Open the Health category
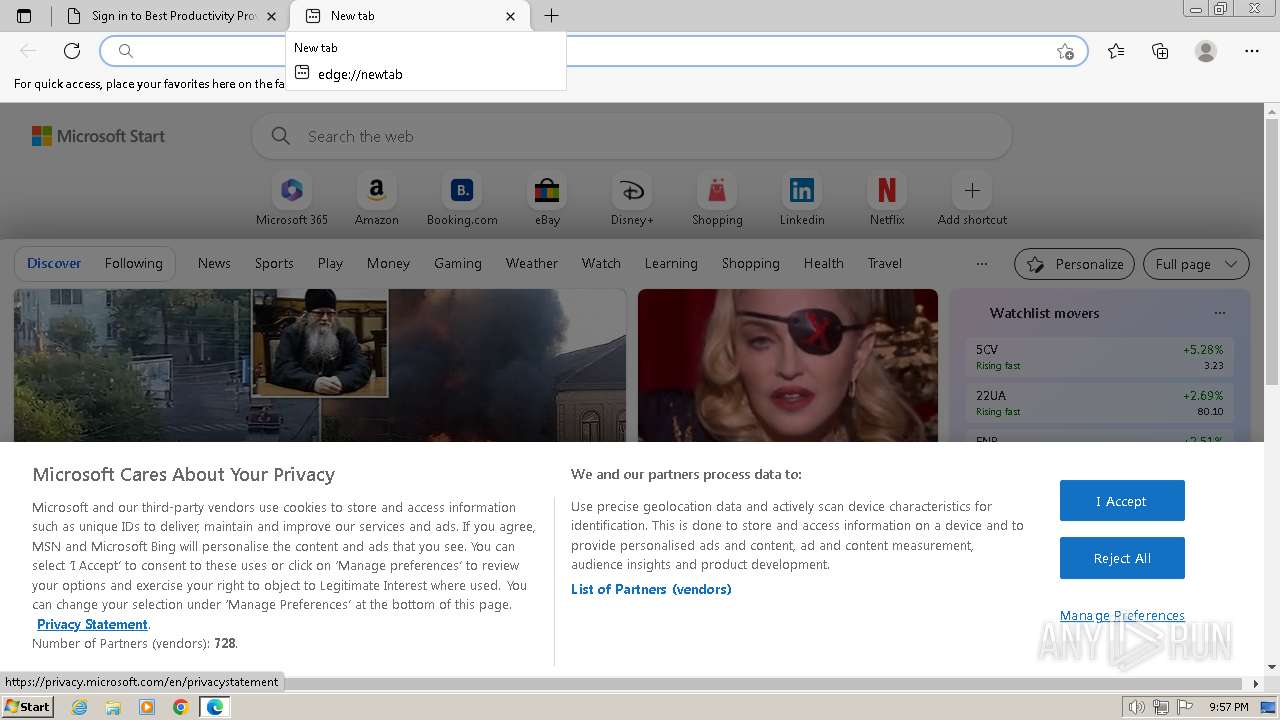1280x720 pixels. pyautogui.click(x=824, y=263)
